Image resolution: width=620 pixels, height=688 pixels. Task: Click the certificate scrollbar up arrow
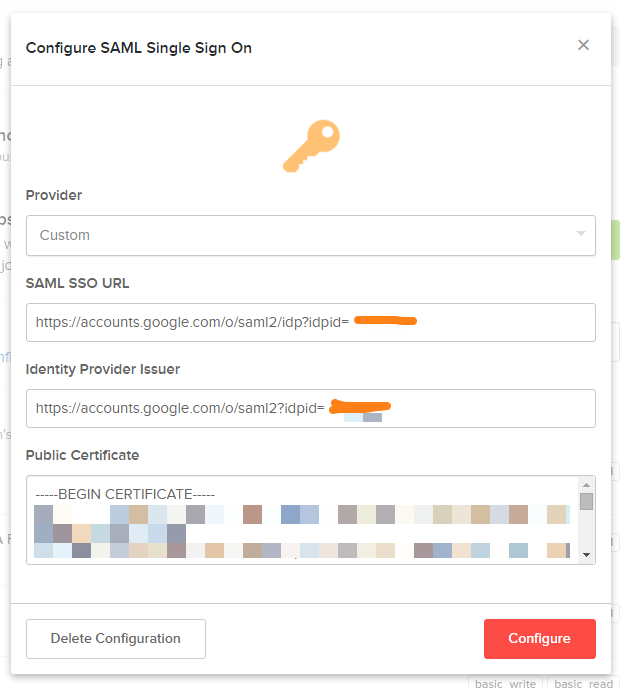click(x=586, y=485)
